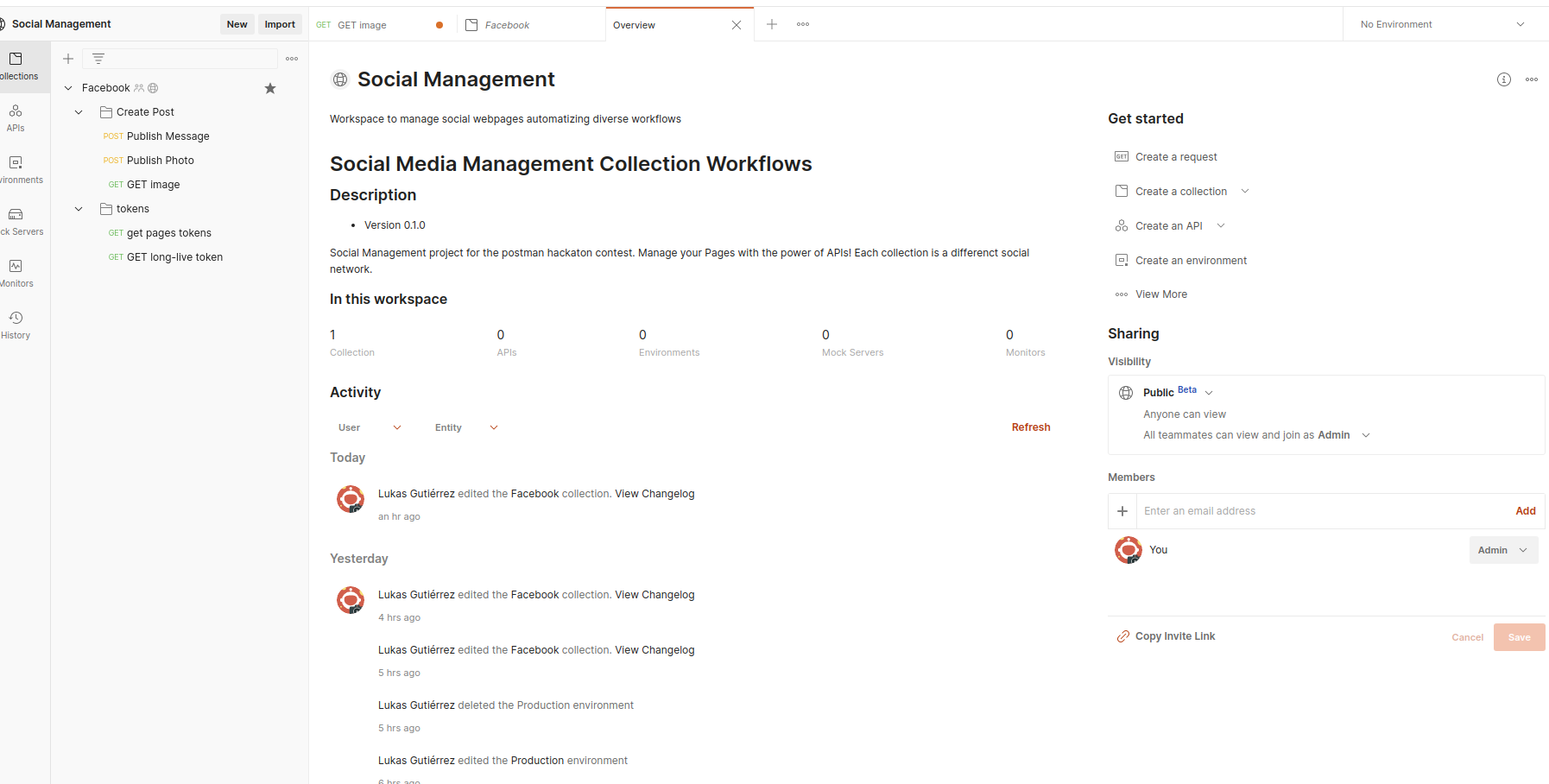Image resolution: width=1549 pixels, height=784 pixels.
Task: Switch to the Facebook tab
Action: (531, 25)
